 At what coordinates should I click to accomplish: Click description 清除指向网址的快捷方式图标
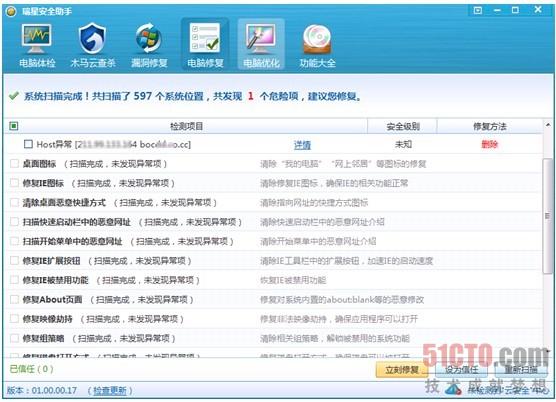314,203
